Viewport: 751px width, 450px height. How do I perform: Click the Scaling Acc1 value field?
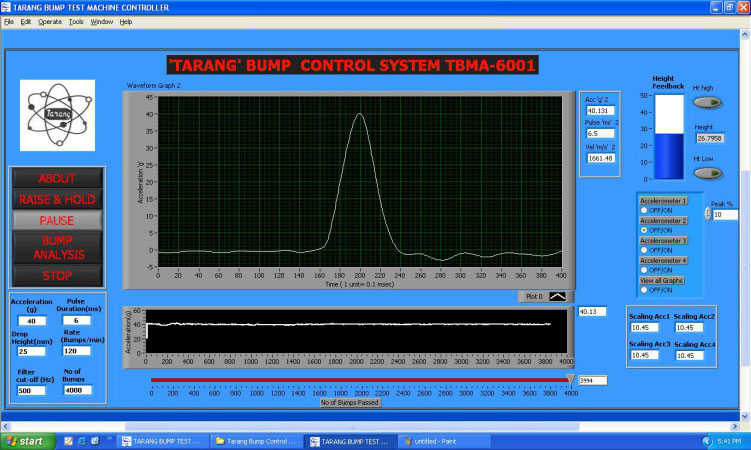[645, 327]
